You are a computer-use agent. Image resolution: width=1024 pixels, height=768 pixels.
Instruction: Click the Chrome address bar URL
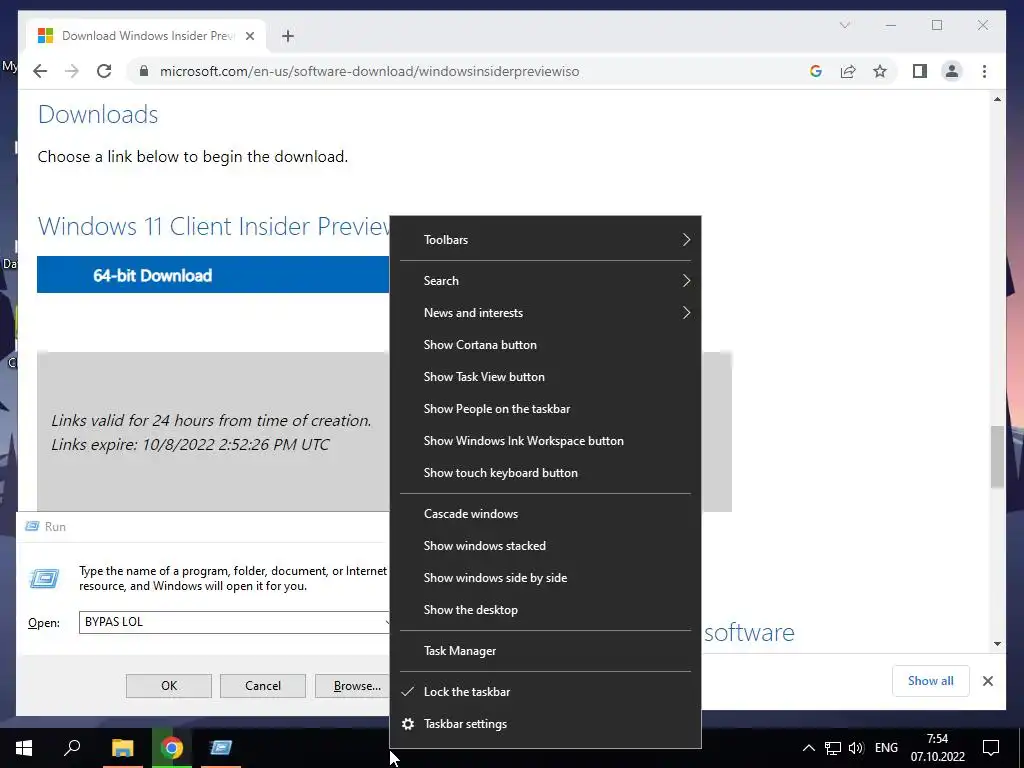click(x=370, y=71)
